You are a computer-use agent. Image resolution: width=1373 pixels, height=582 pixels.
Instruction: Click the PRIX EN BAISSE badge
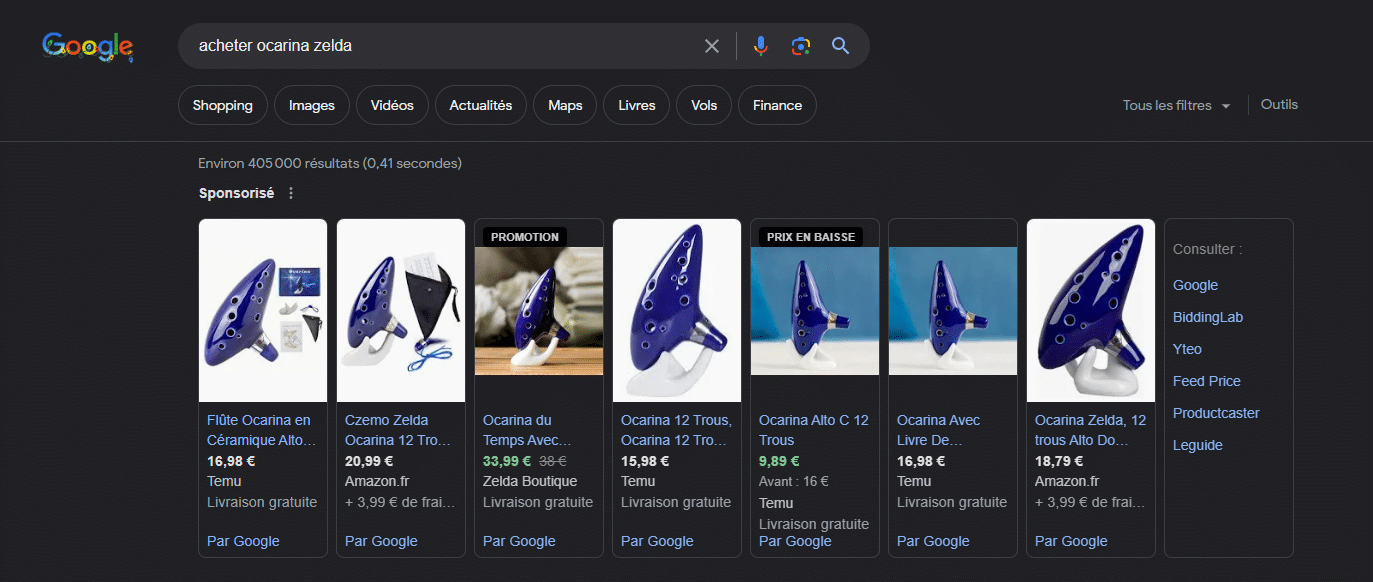(x=811, y=237)
